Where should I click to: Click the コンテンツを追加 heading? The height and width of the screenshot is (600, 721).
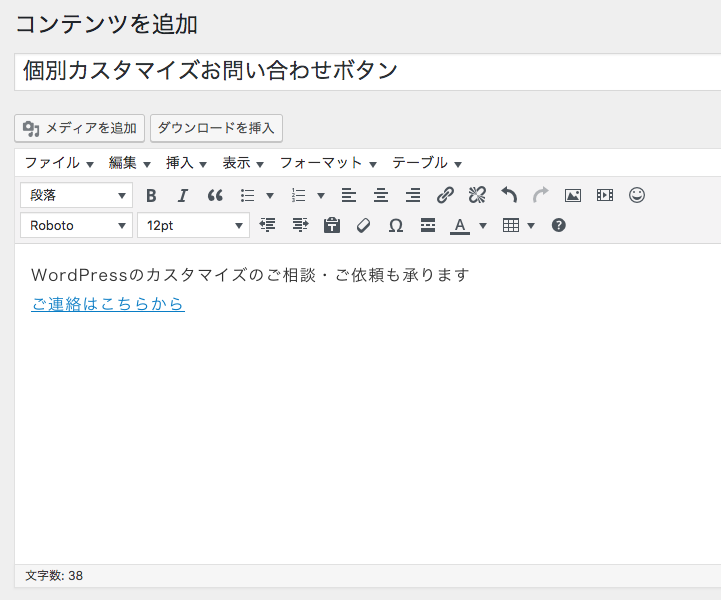pyautogui.click(x=107, y=24)
